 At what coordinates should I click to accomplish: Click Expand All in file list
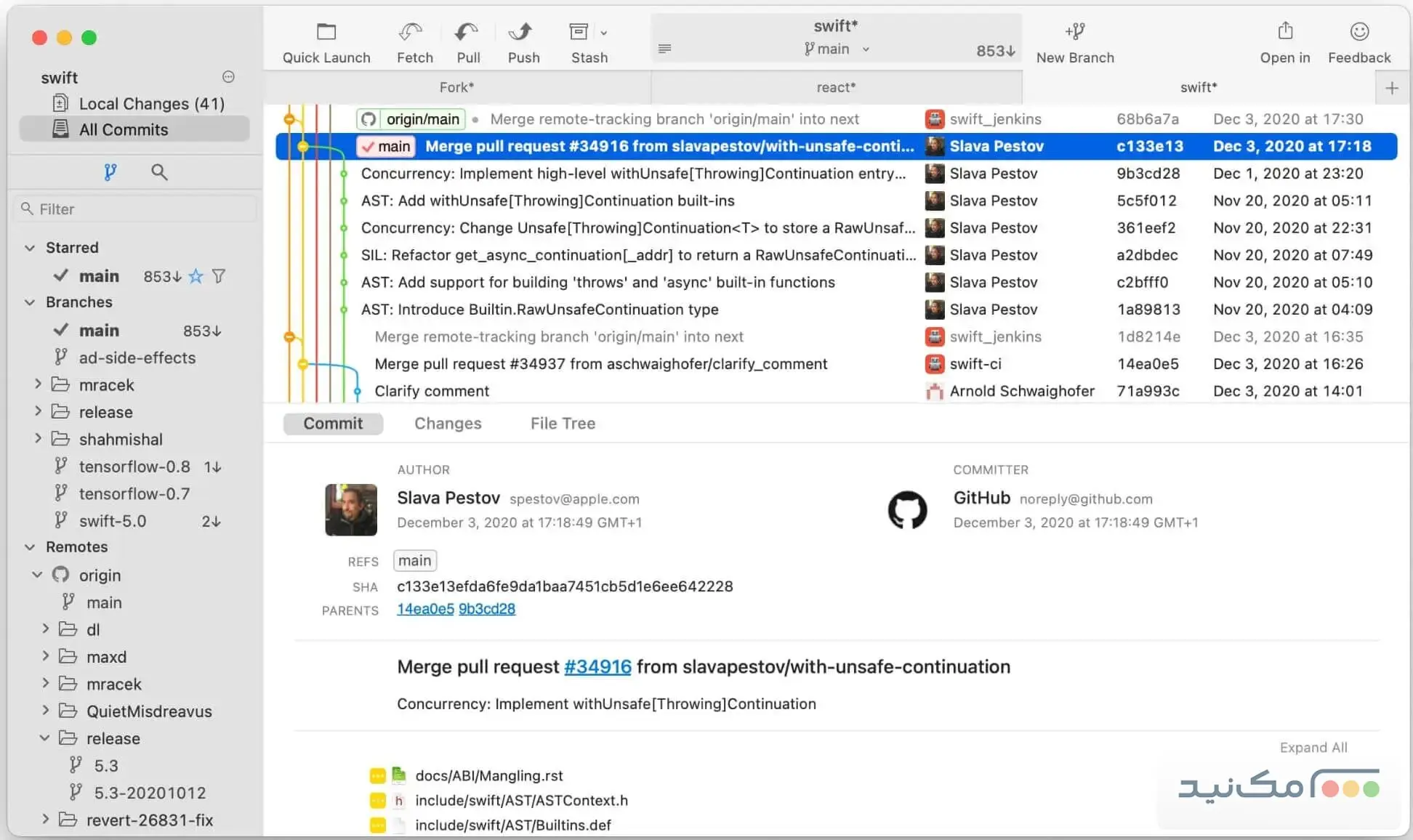pos(1313,748)
